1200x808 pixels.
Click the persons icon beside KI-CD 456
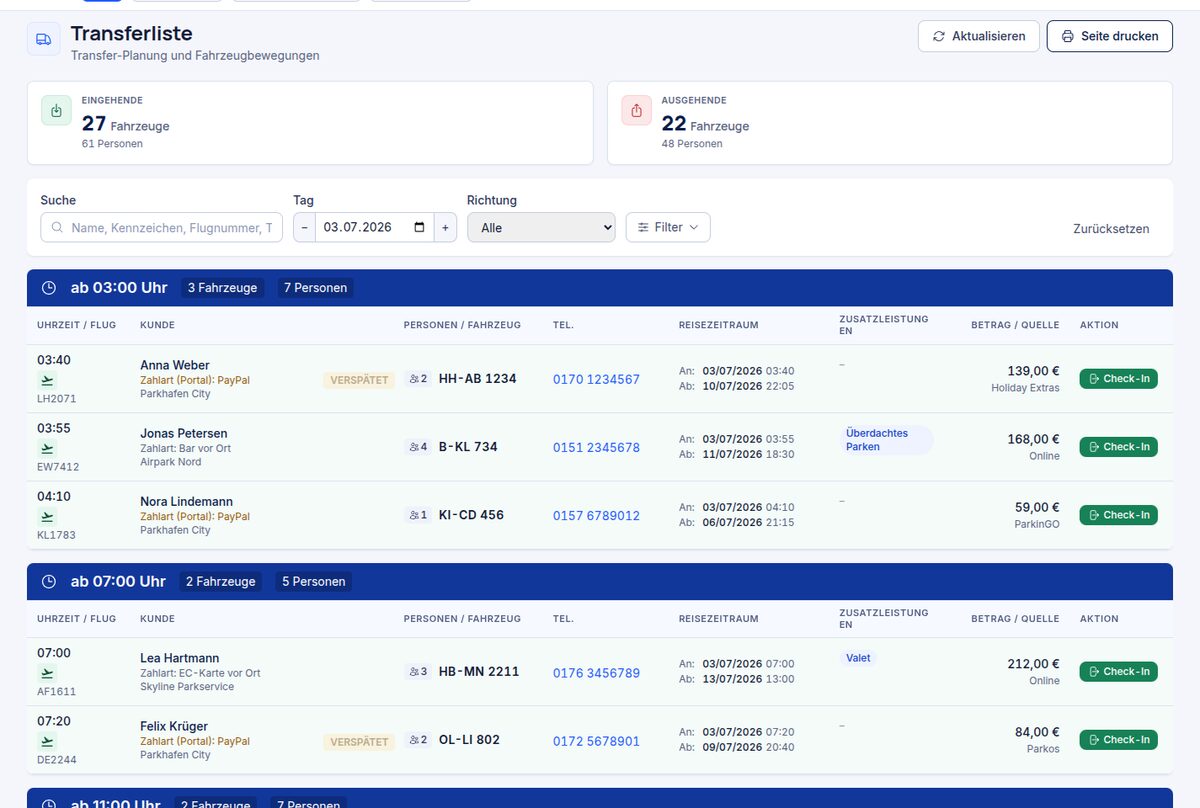click(414, 515)
